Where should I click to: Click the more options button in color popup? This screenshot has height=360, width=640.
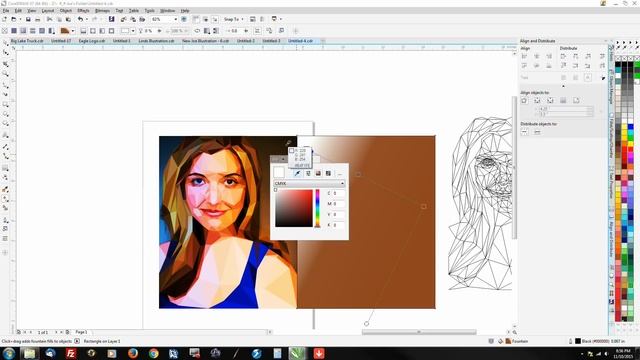pos(339,173)
